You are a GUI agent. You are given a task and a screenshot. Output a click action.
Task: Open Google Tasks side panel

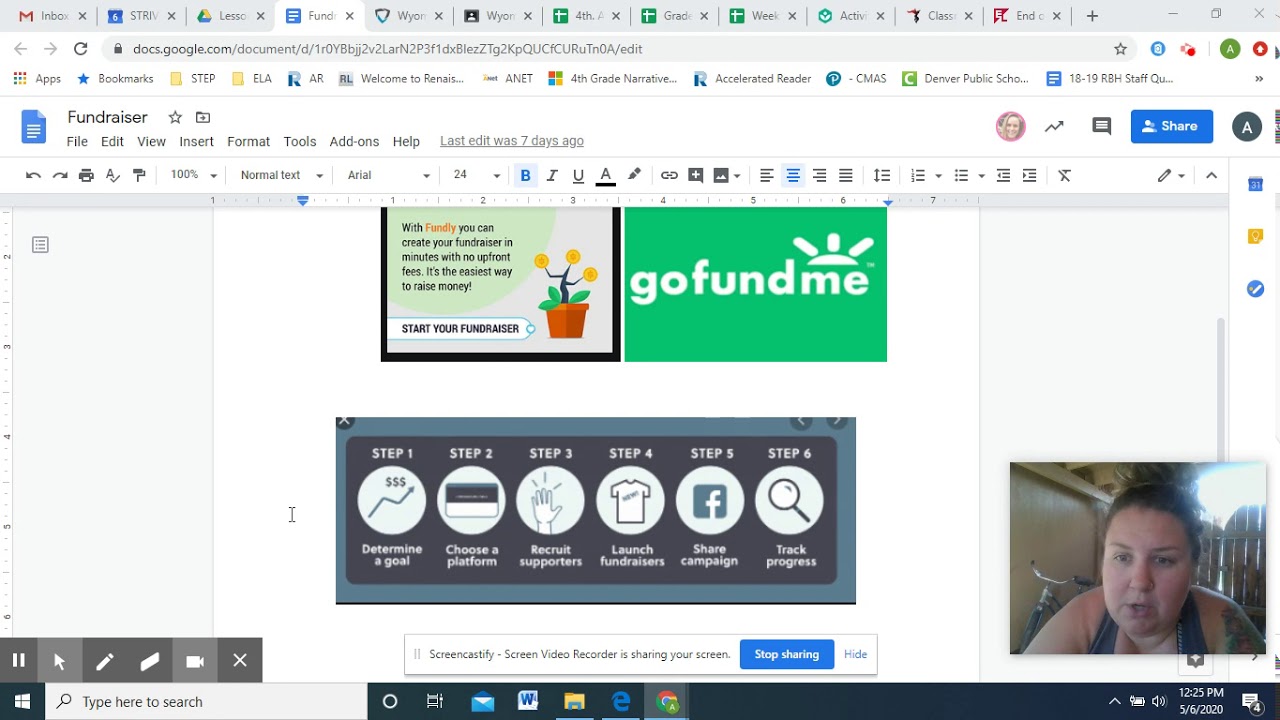click(x=1255, y=289)
